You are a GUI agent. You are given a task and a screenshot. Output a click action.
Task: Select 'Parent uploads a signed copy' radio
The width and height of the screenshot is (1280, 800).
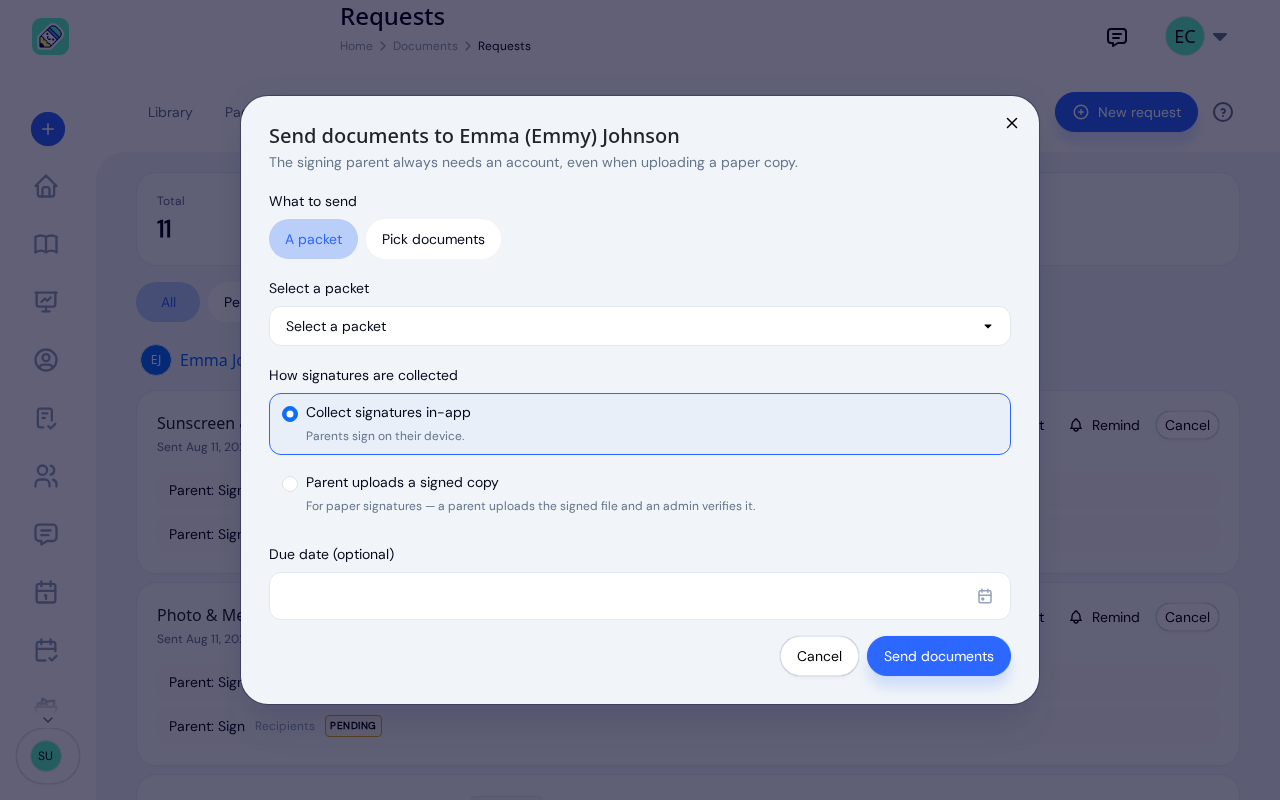[290, 483]
